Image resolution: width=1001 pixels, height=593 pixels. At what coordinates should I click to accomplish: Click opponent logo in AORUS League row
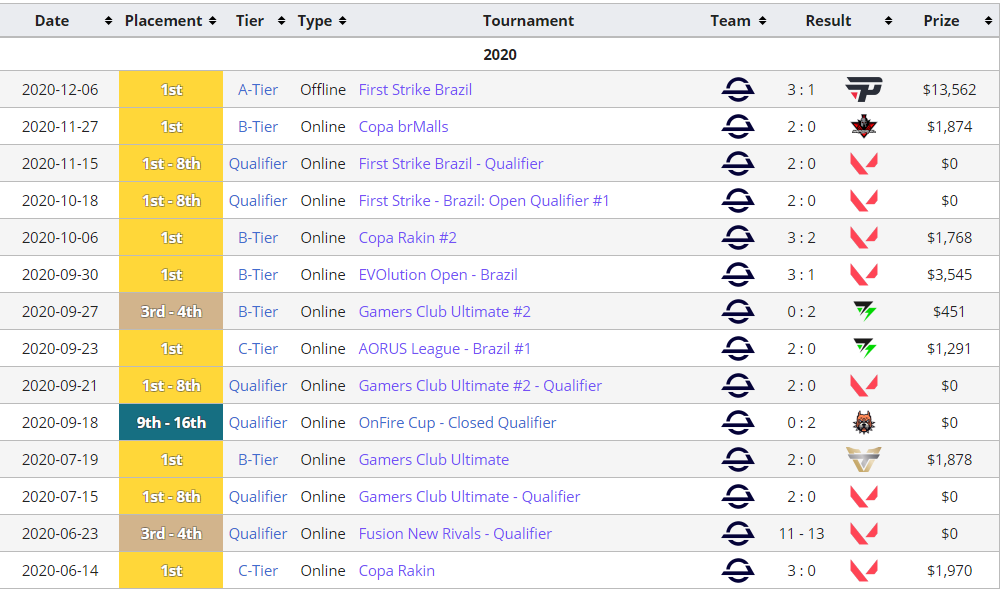[863, 348]
